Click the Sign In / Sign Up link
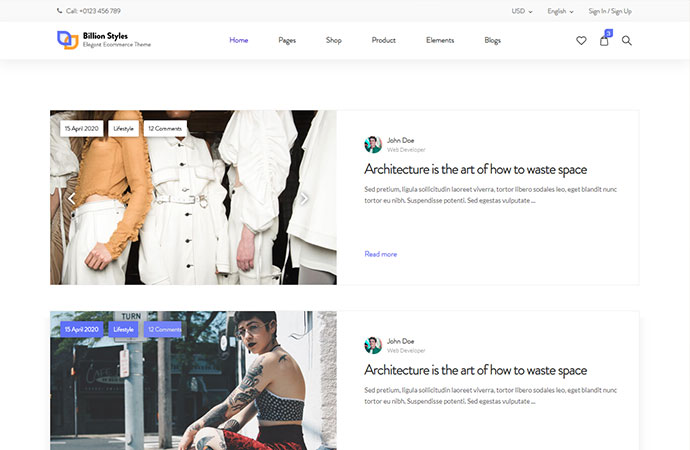 pos(610,11)
